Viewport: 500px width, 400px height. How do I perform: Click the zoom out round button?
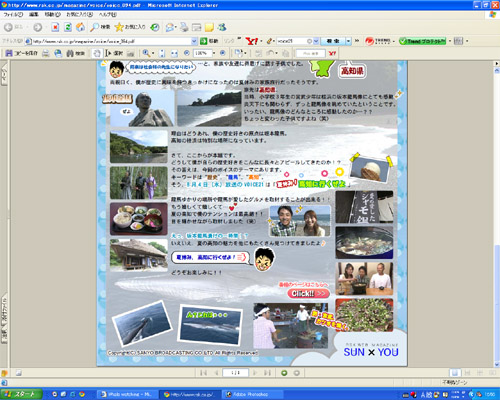point(187,53)
